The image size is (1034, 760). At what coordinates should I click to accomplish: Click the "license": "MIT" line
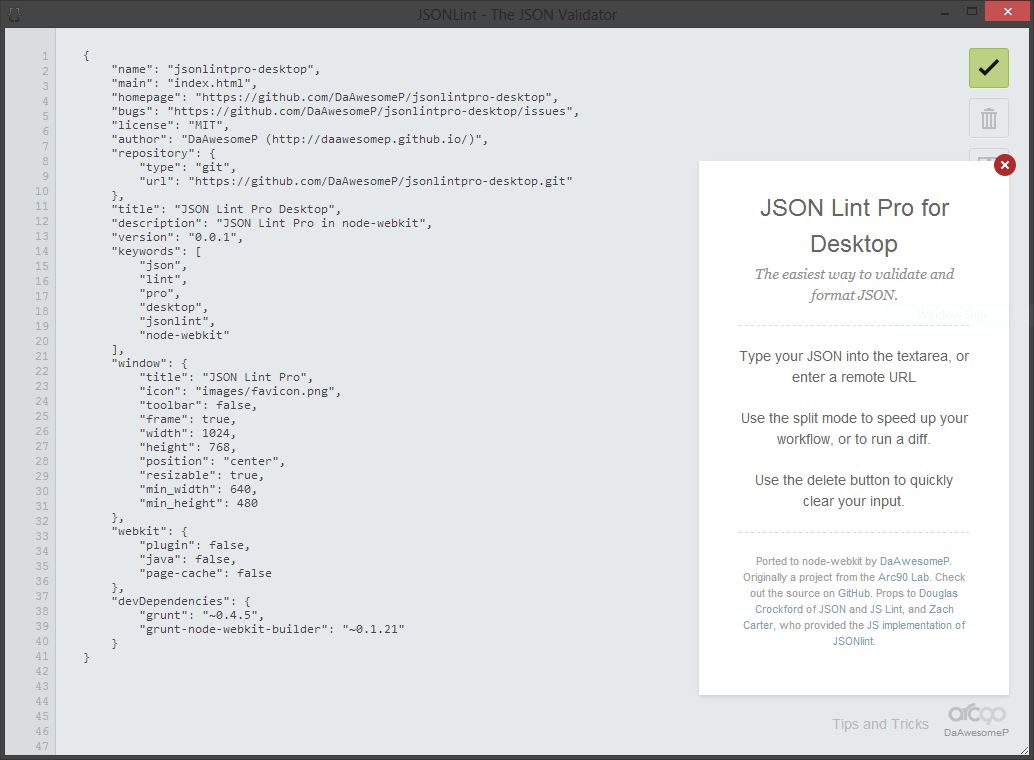pos(169,125)
